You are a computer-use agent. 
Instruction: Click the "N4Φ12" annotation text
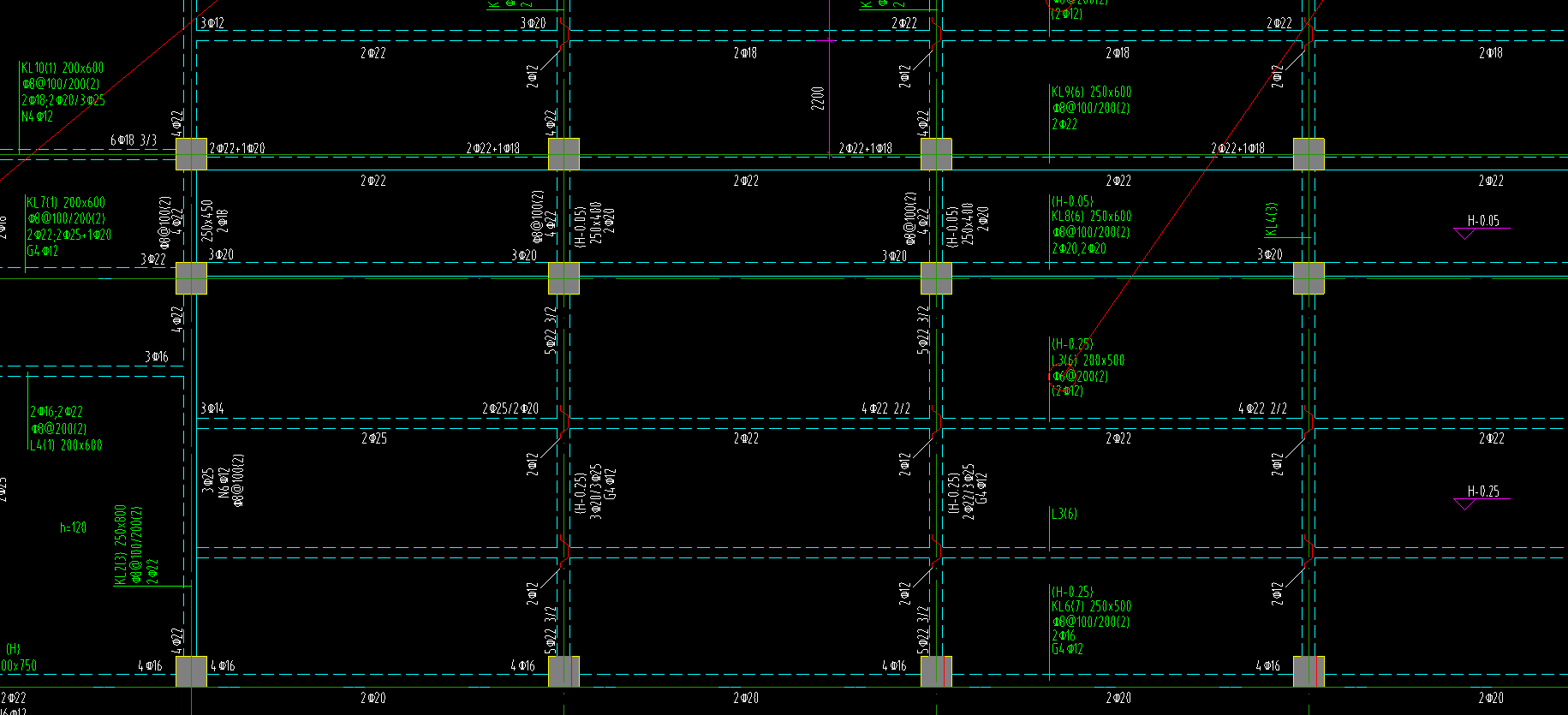point(38,116)
